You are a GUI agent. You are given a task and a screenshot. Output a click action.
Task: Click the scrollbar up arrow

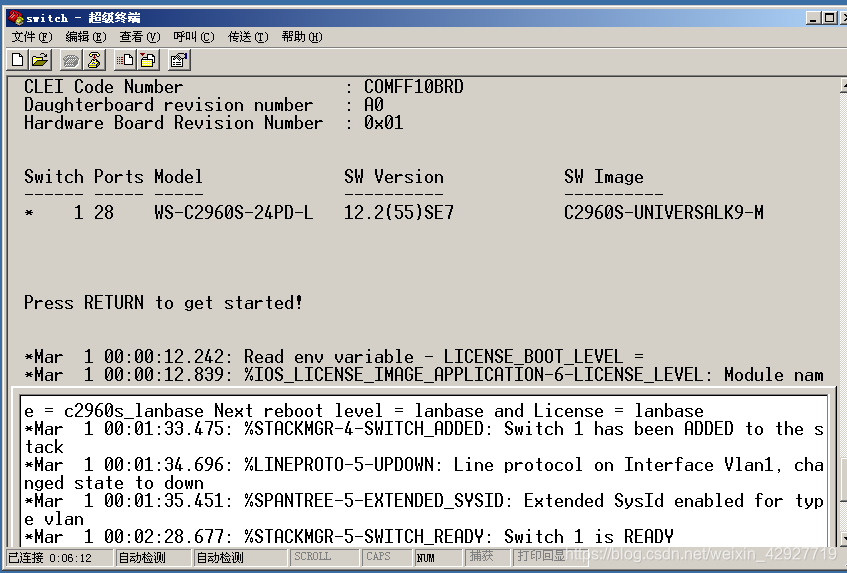pyautogui.click(x=844, y=85)
